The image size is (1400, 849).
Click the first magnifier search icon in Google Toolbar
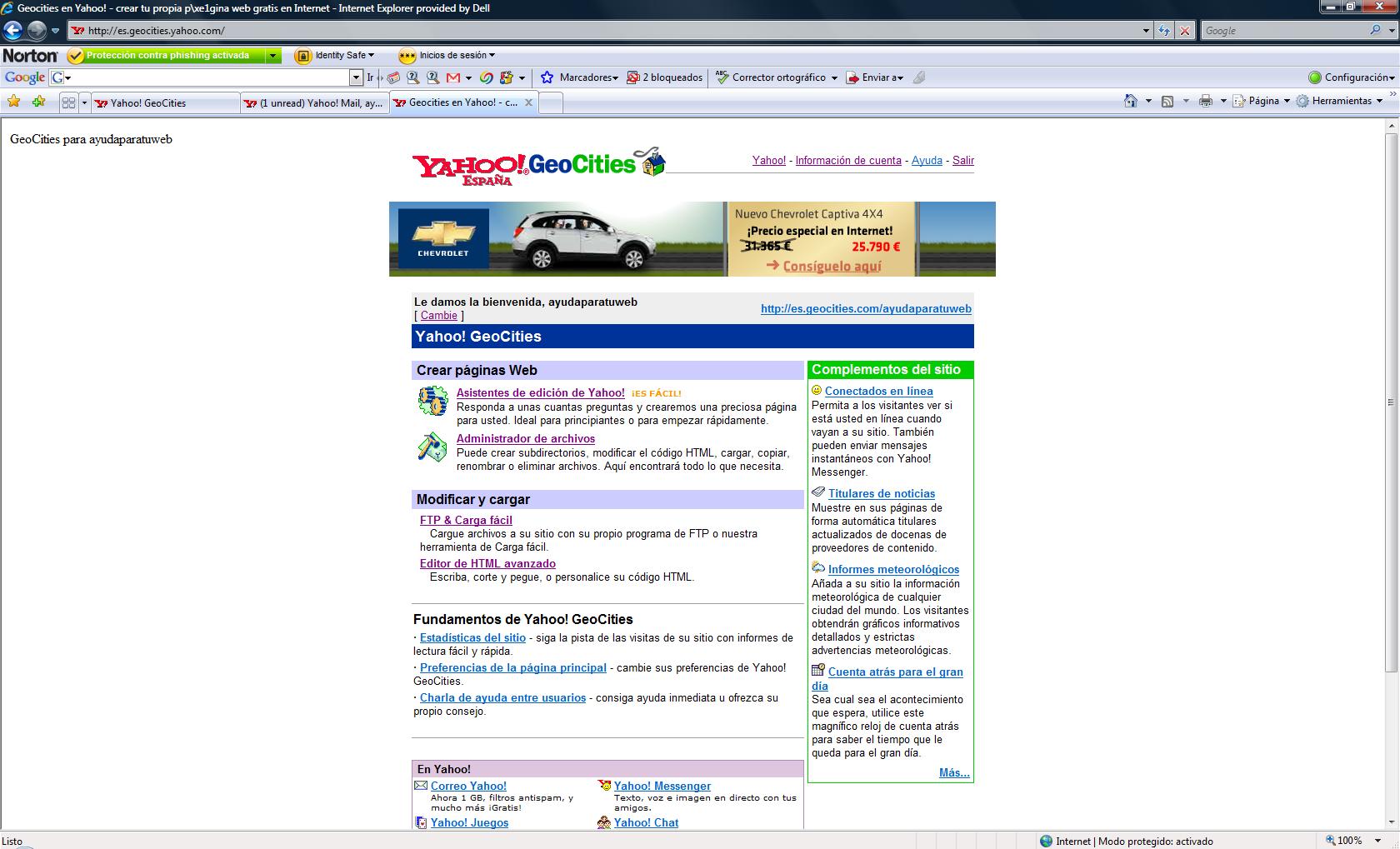pyautogui.click(x=413, y=77)
